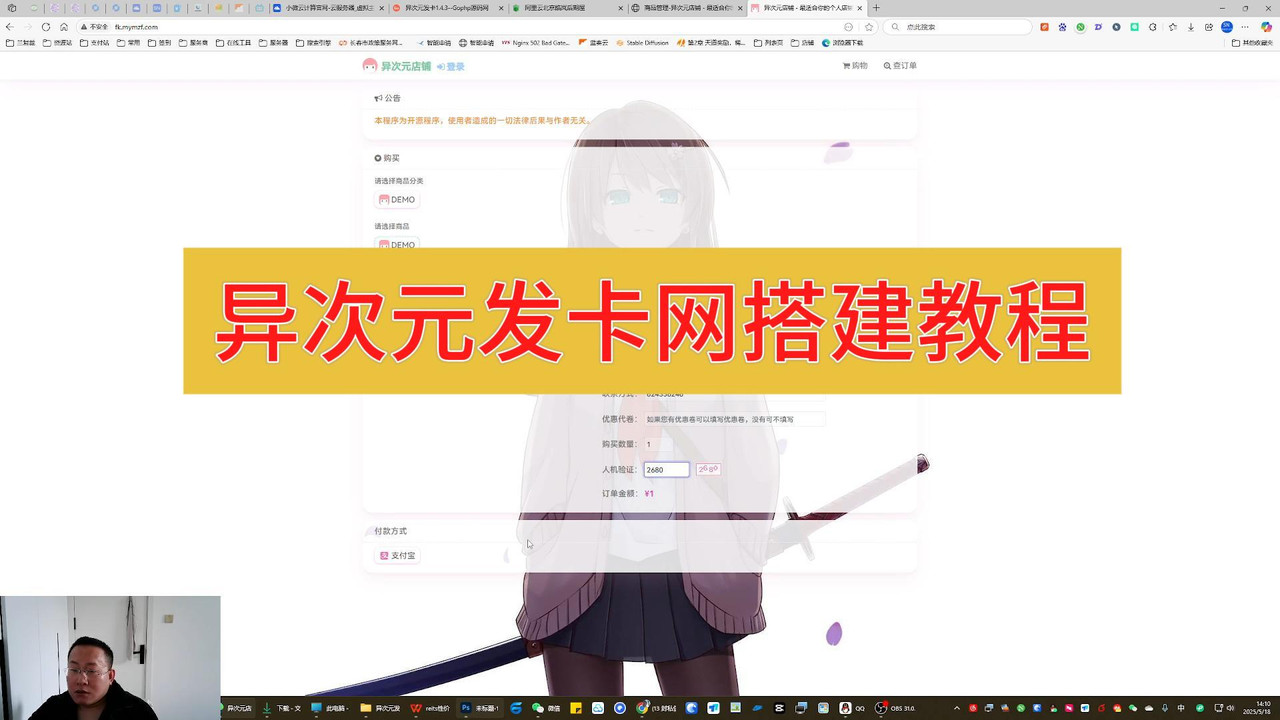Open OBS 31.0 from the taskbar

[895, 708]
